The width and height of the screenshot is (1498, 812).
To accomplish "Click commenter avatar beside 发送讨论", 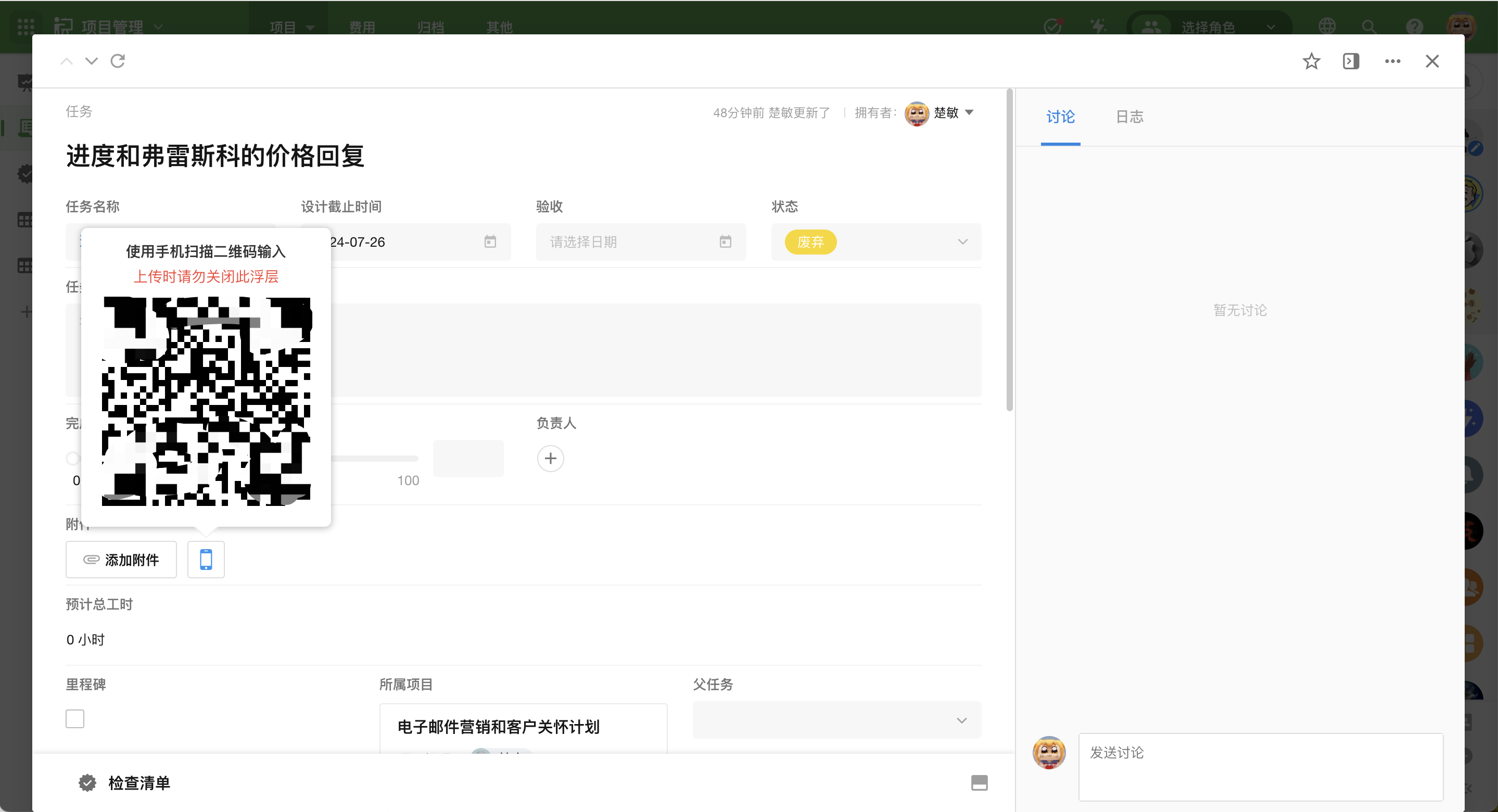I will point(1049,753).
